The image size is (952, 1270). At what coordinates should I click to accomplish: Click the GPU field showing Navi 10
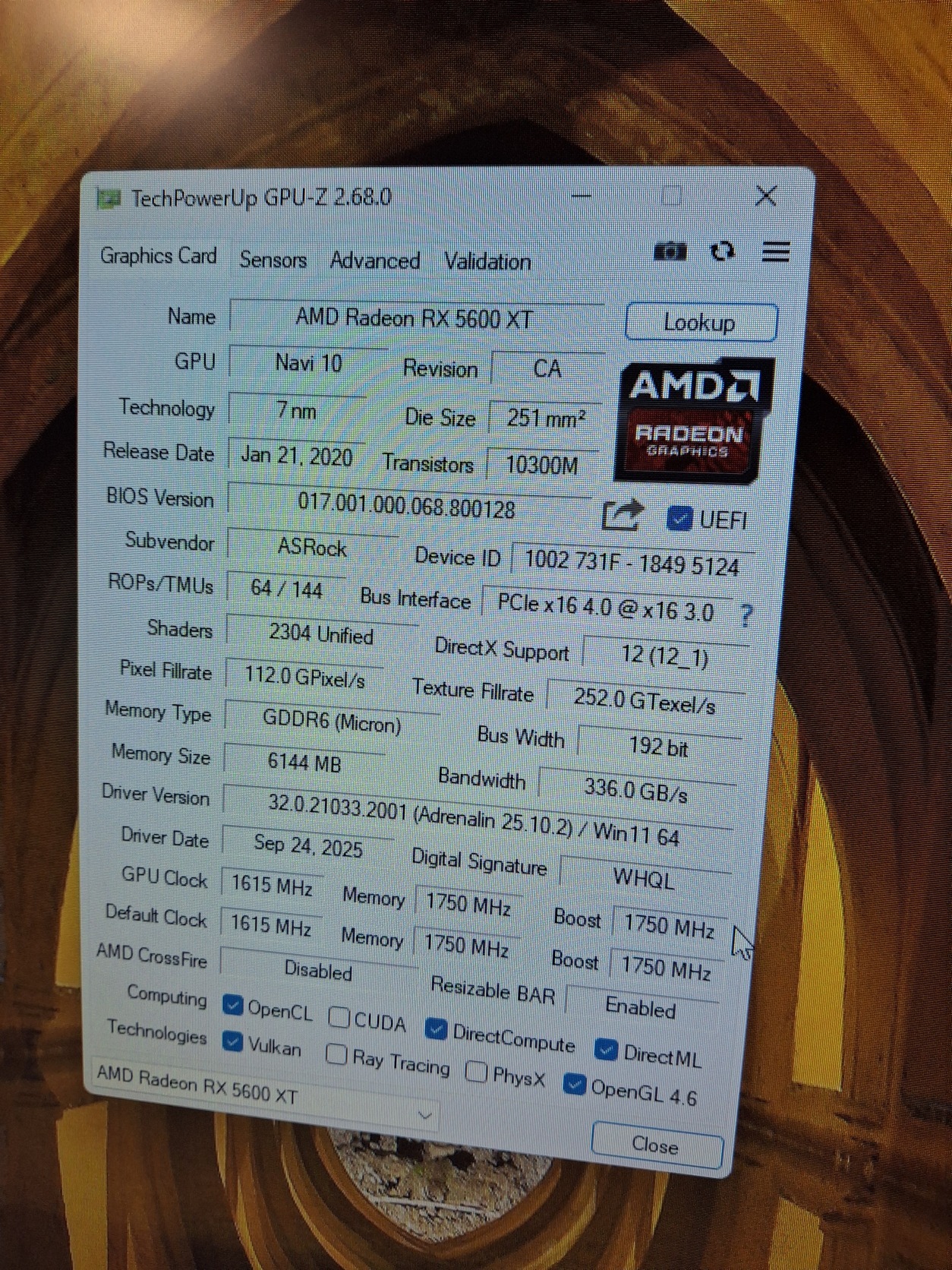click(x=308, y=363)
